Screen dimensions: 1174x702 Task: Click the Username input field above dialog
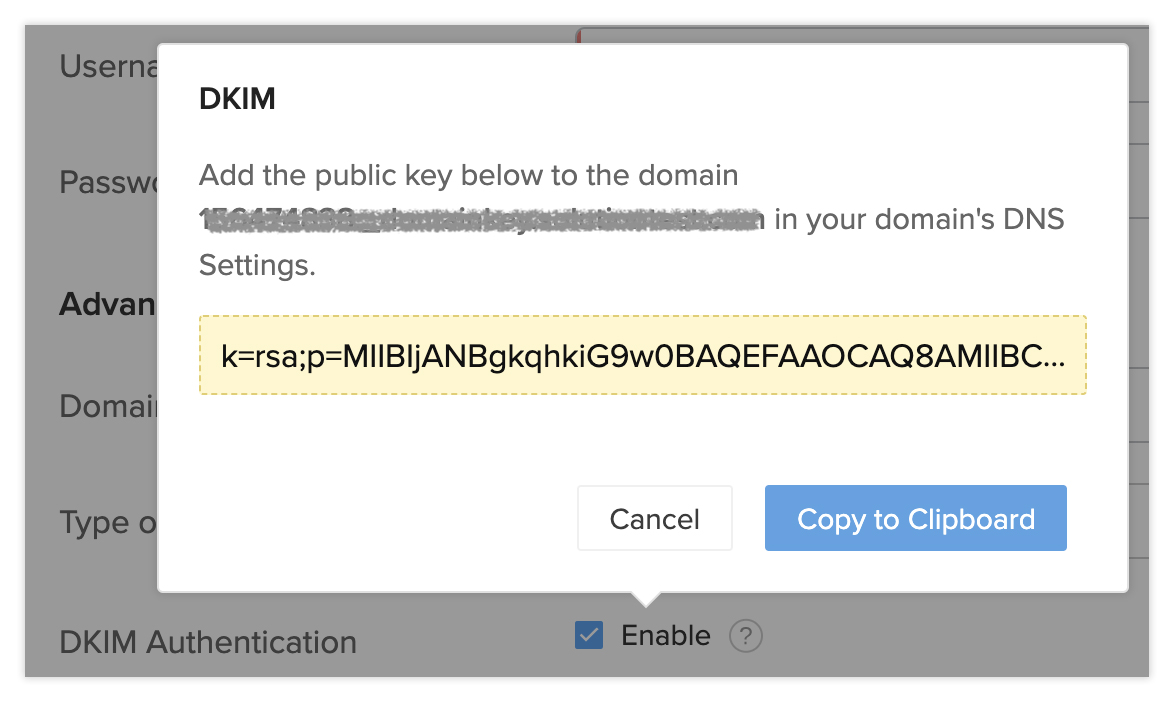click(x=860, y=36)
